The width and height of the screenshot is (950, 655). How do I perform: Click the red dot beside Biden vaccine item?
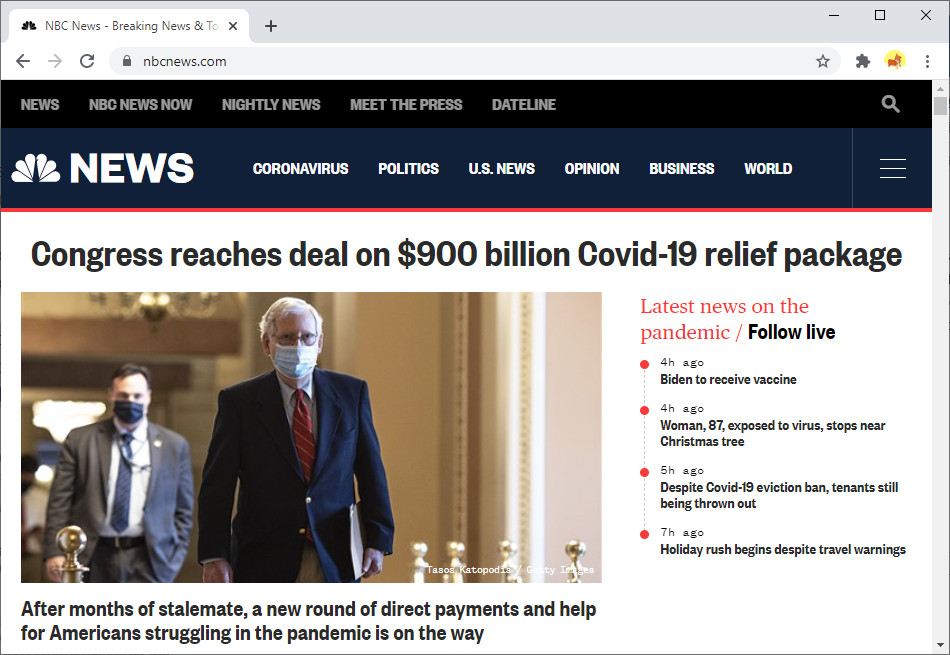click(644, 364)
